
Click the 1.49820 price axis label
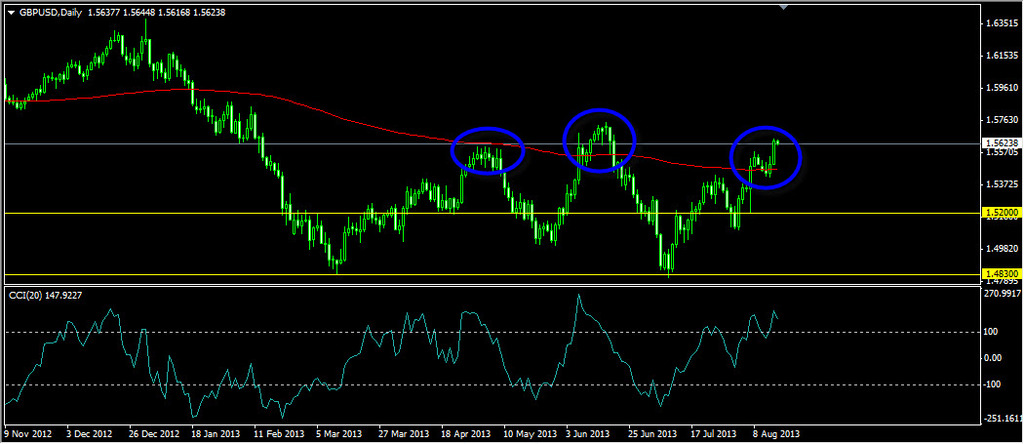(x=1002, y=248)
